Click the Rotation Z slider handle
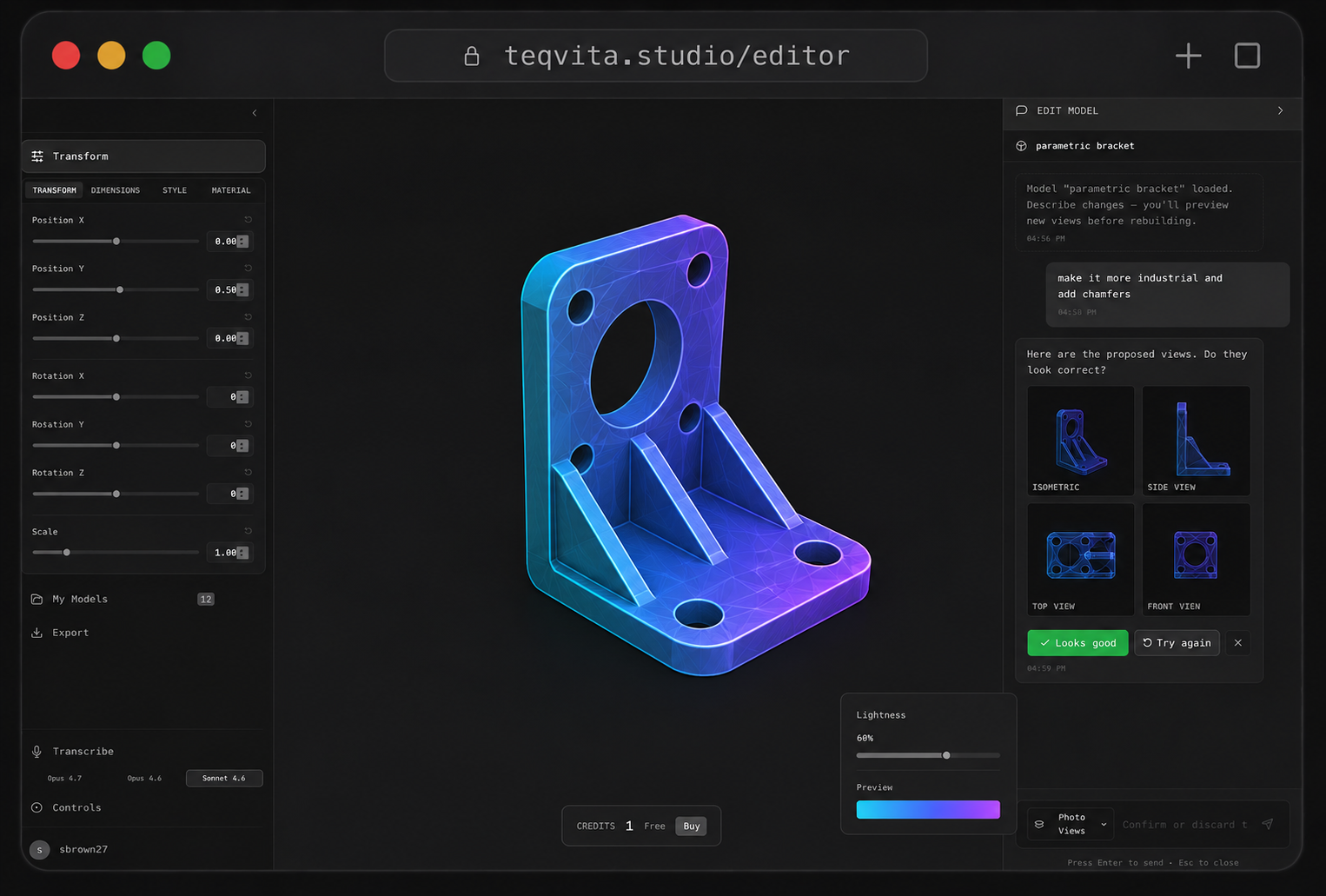The image size is (1326, 896). (116, 494)
